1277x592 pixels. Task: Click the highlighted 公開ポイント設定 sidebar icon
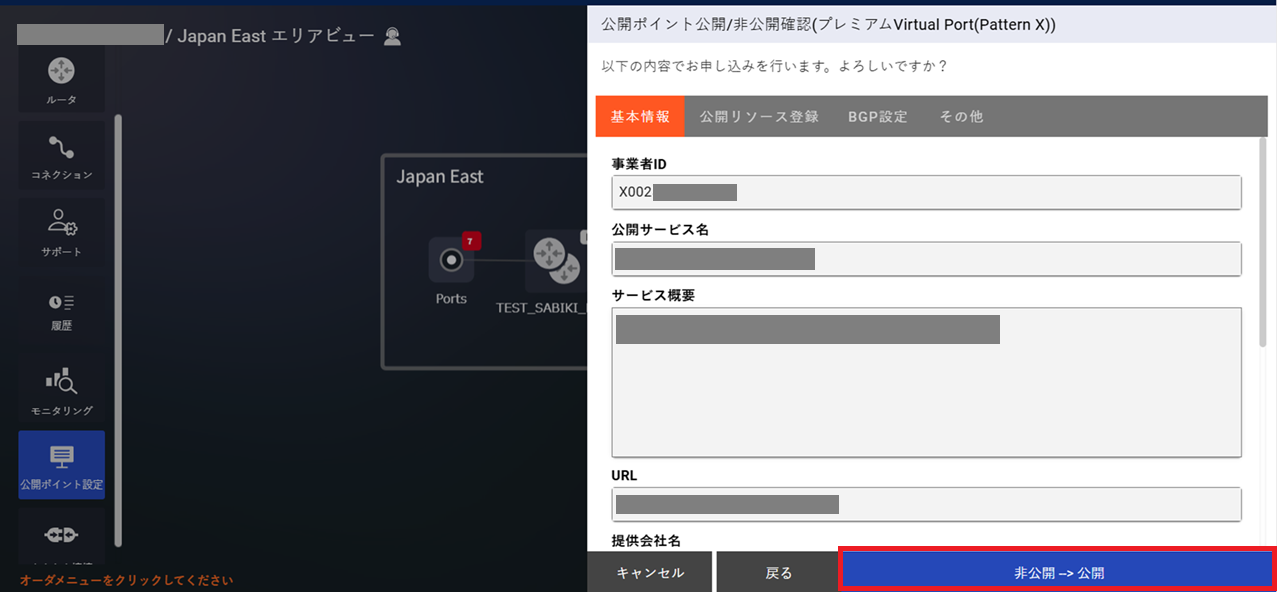(61, 464)
